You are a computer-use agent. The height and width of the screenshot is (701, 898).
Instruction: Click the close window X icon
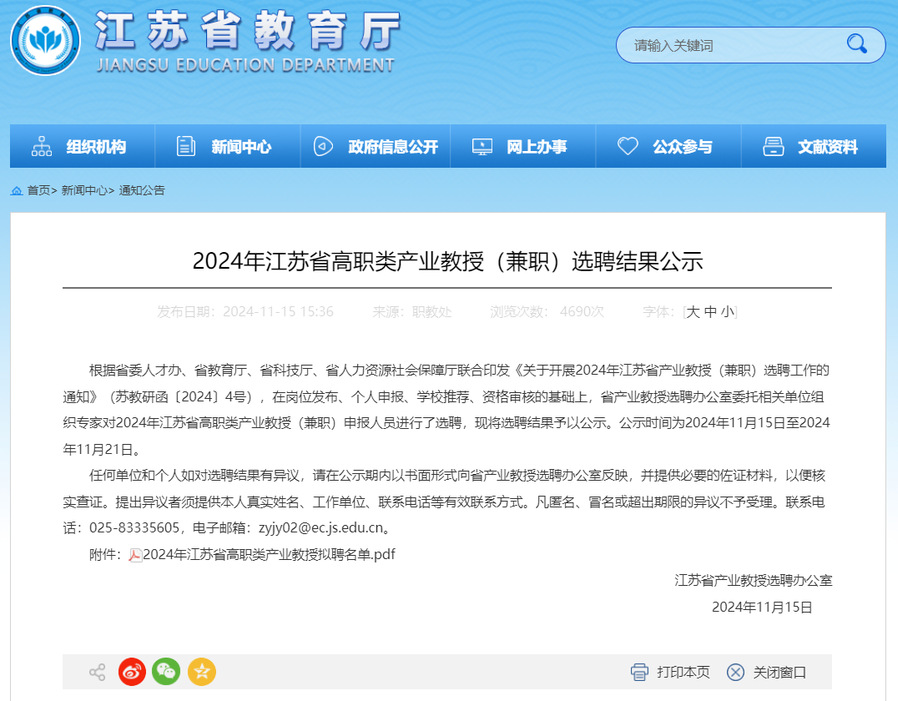pos(736,672)
